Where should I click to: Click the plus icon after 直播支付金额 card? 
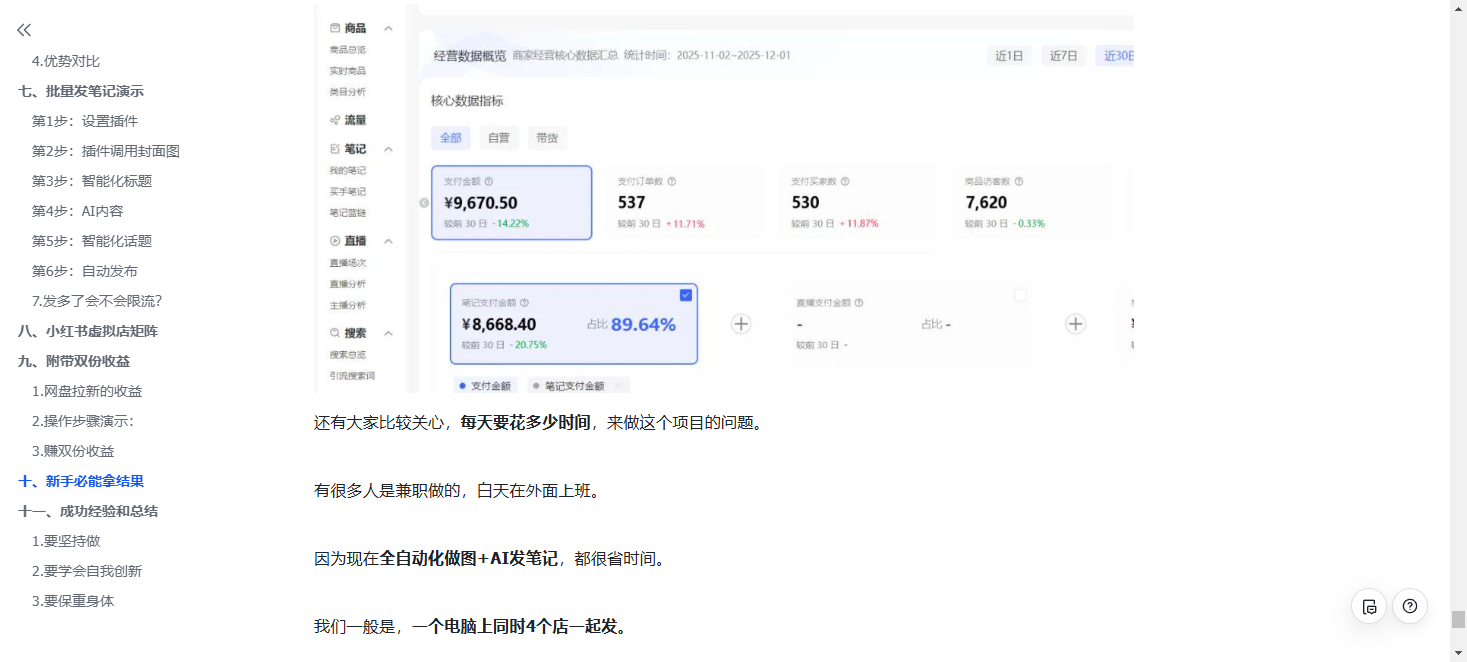pos(1075,324)
